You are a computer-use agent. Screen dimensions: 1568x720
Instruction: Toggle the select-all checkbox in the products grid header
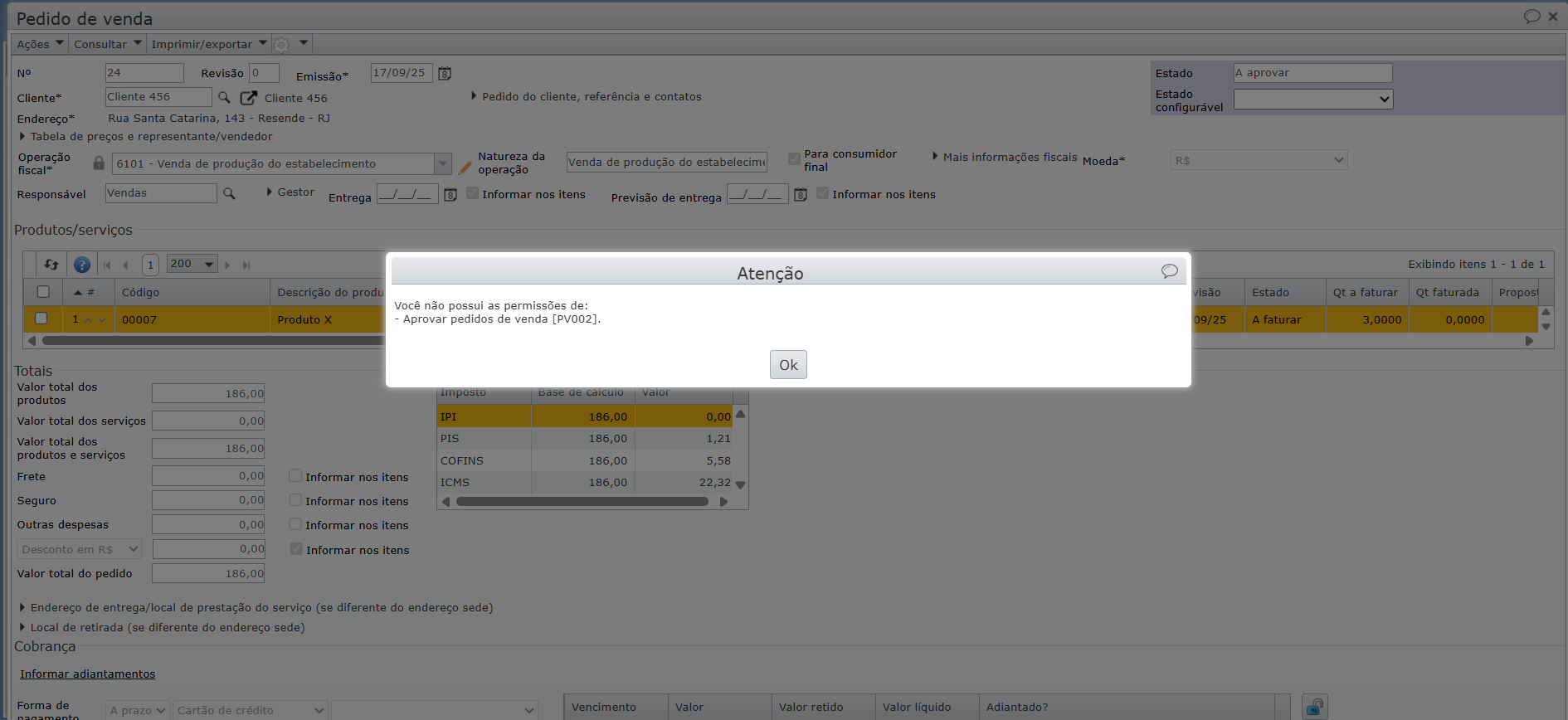click(43, 292)
